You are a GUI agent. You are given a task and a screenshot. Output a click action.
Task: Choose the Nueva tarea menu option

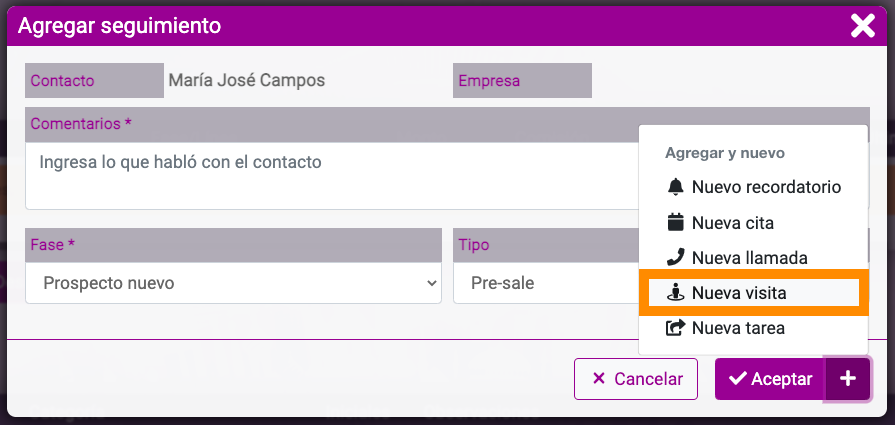(x=753, y=328)
